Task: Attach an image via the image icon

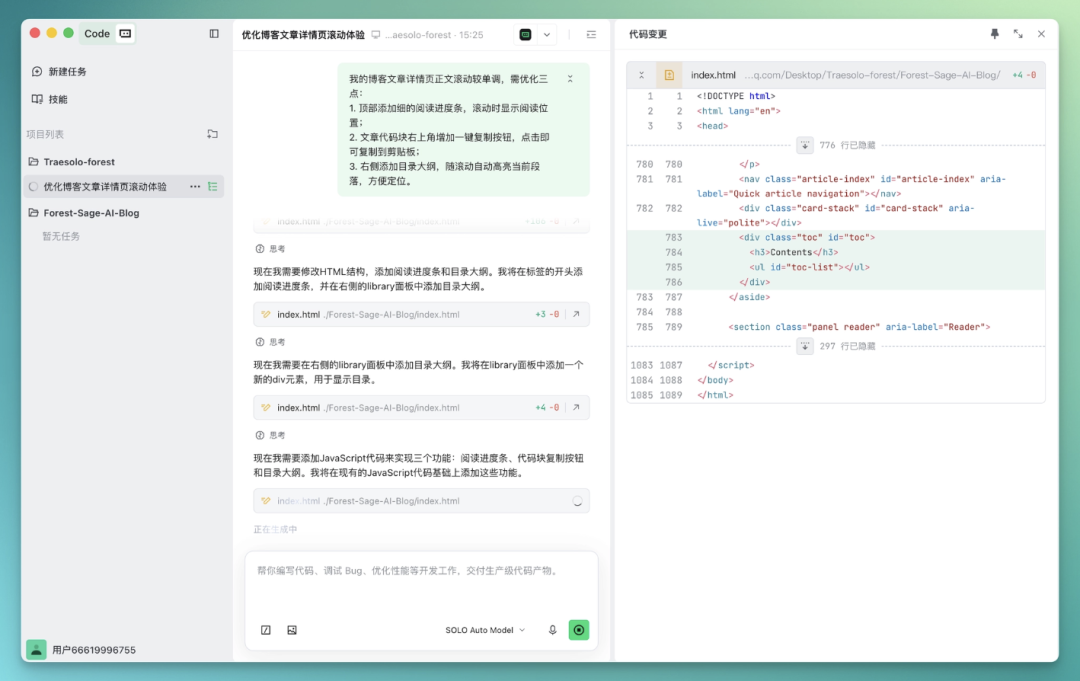Action: tap(292, 630)
